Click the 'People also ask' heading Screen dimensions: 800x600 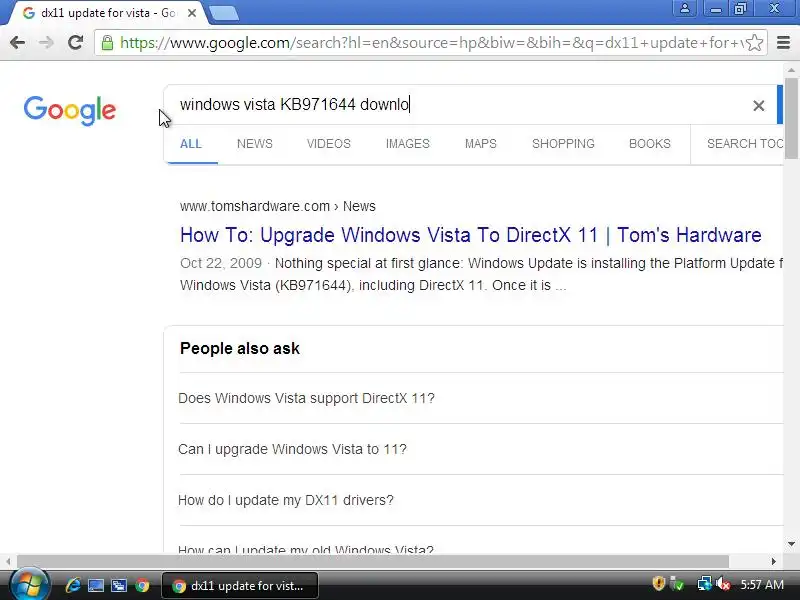(x=240, y=348)
